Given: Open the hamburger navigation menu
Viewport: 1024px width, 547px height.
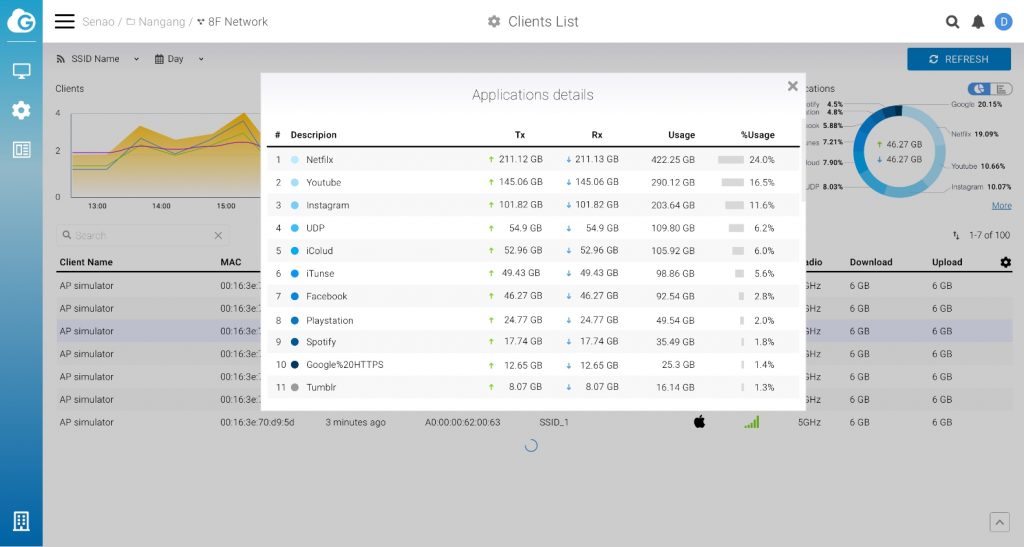Looking at the screenshot, I should pyautogui.click(x=64, y=22).
